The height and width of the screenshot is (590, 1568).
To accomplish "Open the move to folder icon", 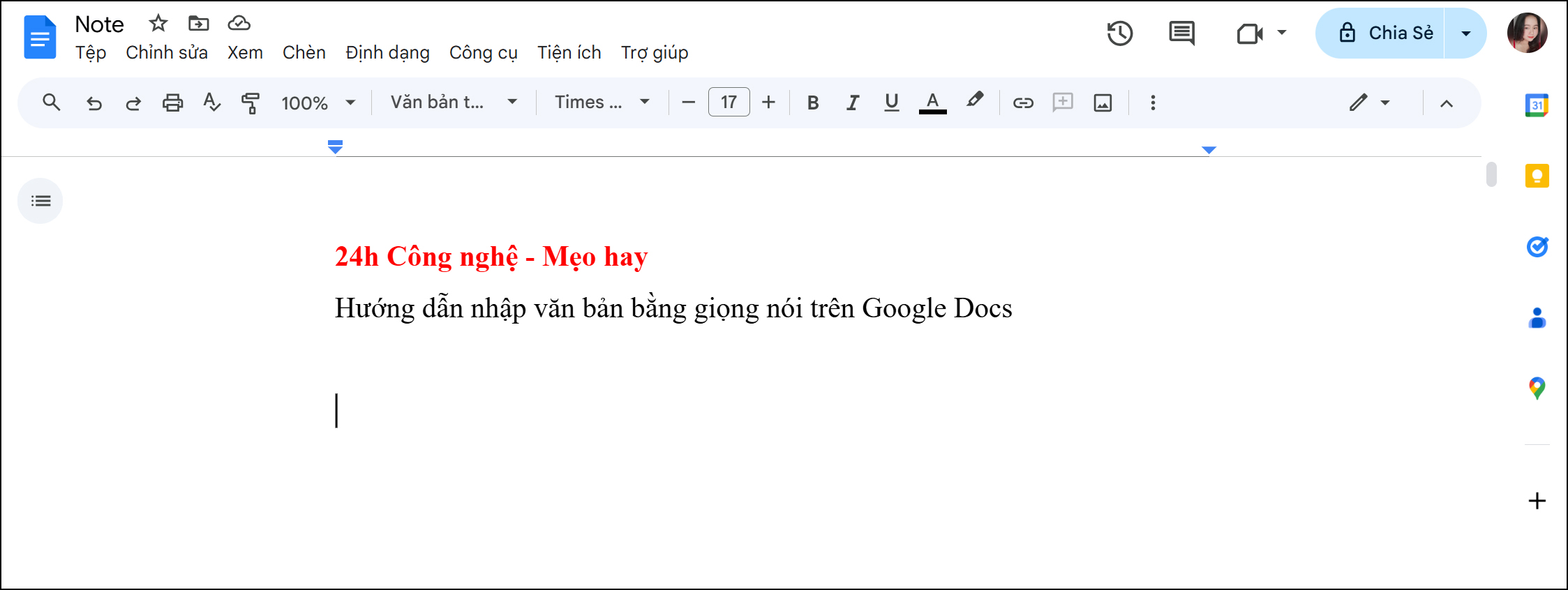I will (x=199, y=24).
